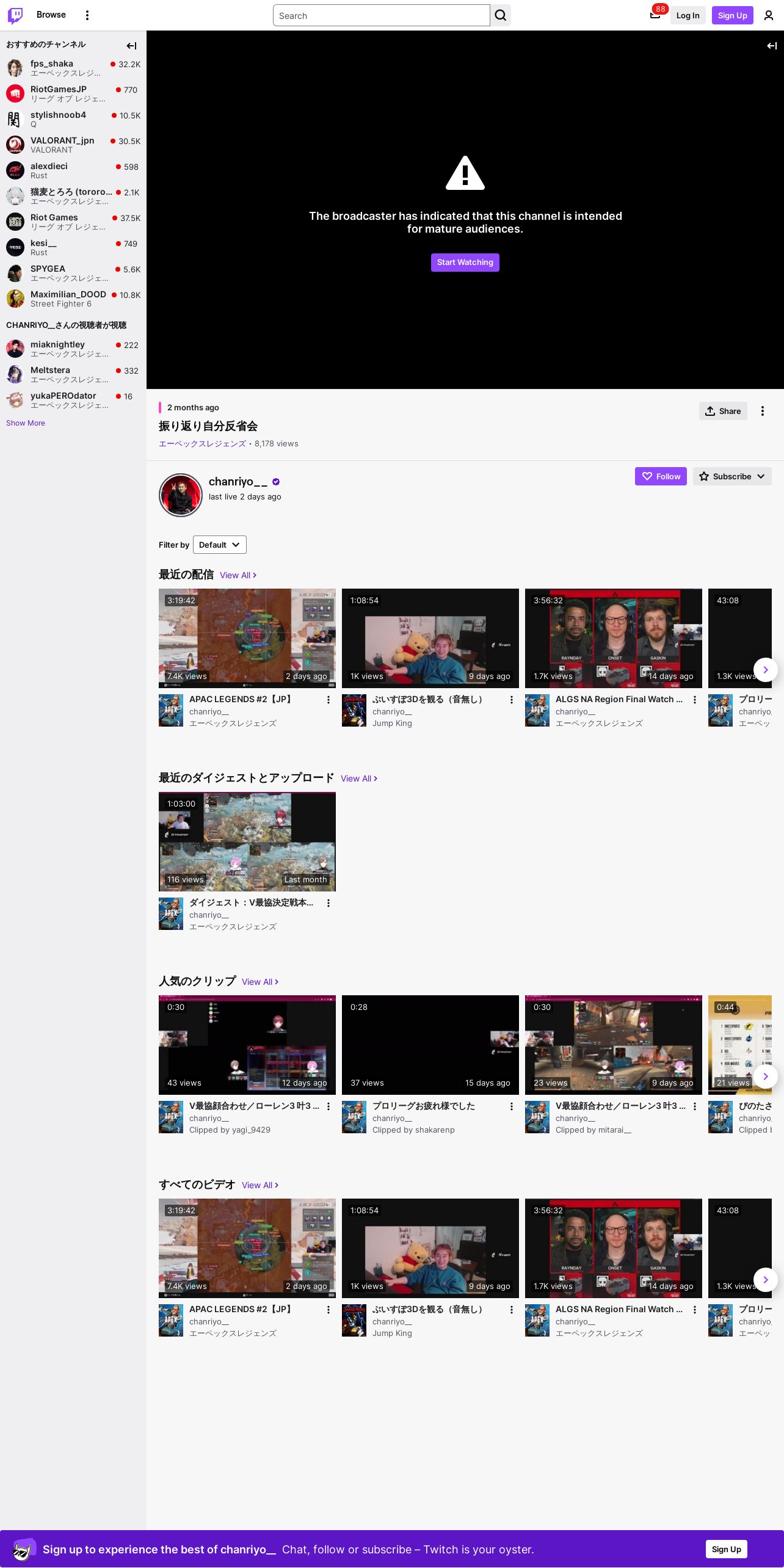The image size is (784, 1568).
Task: Click the Apex game box art under APAC LEGENDS #2 in 最近の配信
Action: pos(171,710)
